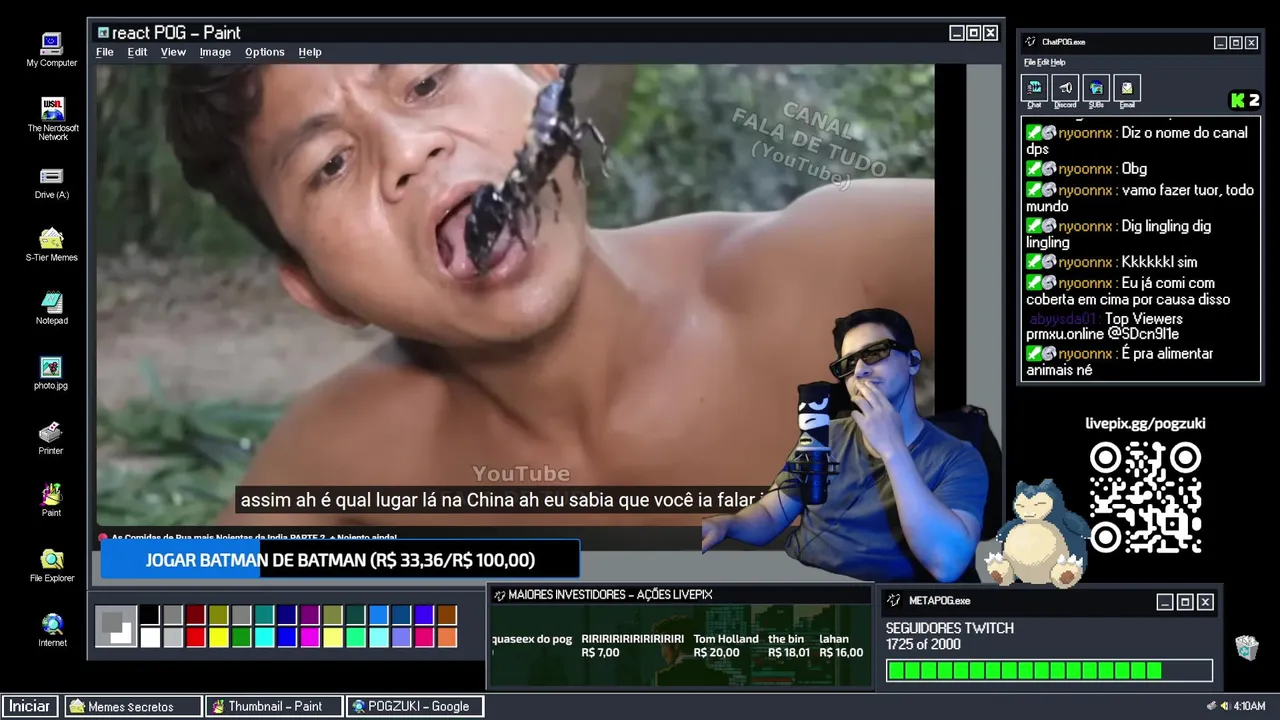
Task: Maximize the METAPOG.exe window
Action: tap(1185, 602)
